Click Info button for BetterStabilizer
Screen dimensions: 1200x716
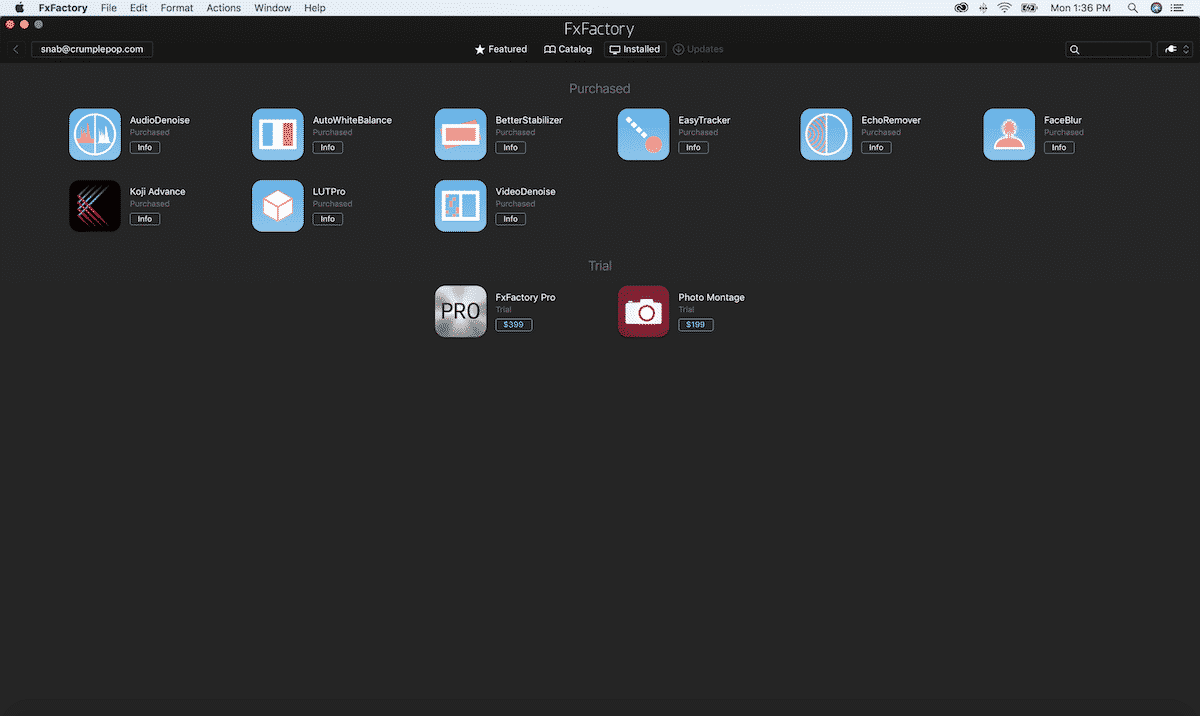[x=511, y=147]
